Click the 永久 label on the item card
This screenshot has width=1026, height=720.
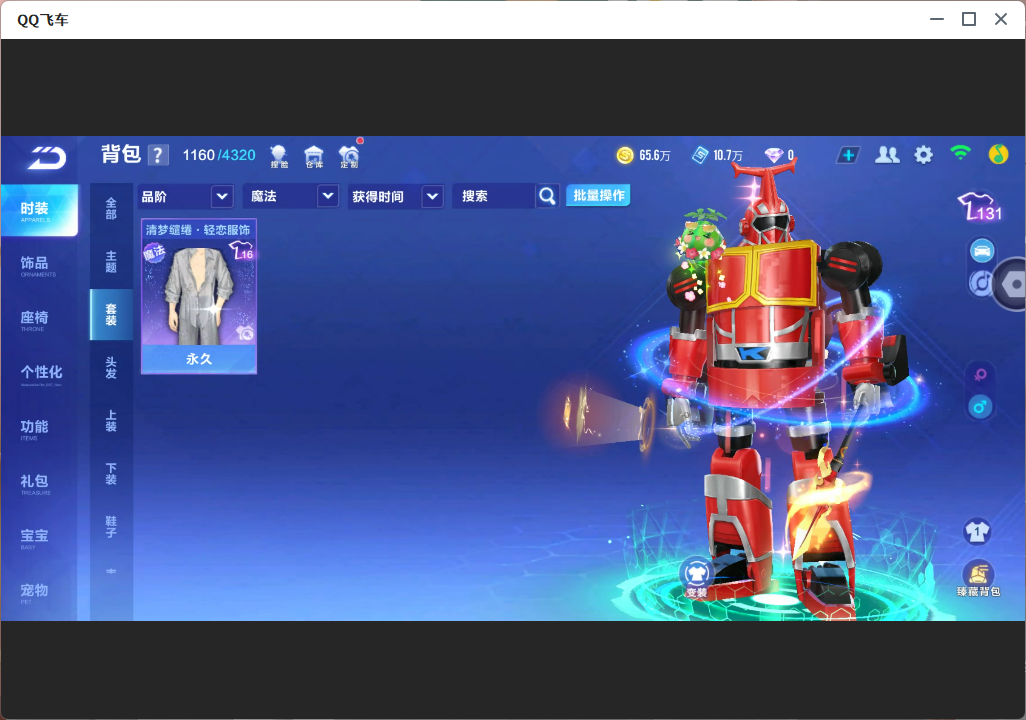[x=199, y=359]
